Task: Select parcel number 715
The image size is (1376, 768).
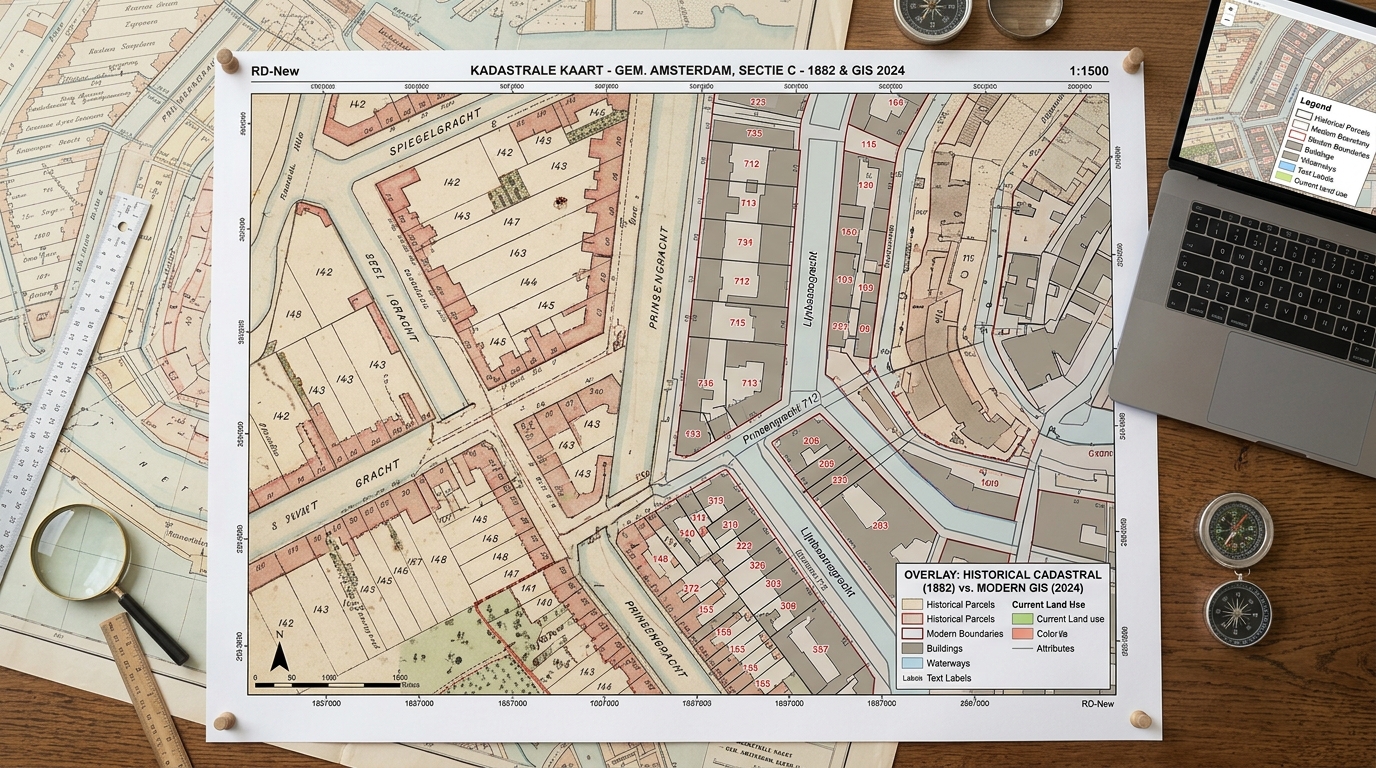Action: pos(738,322)
